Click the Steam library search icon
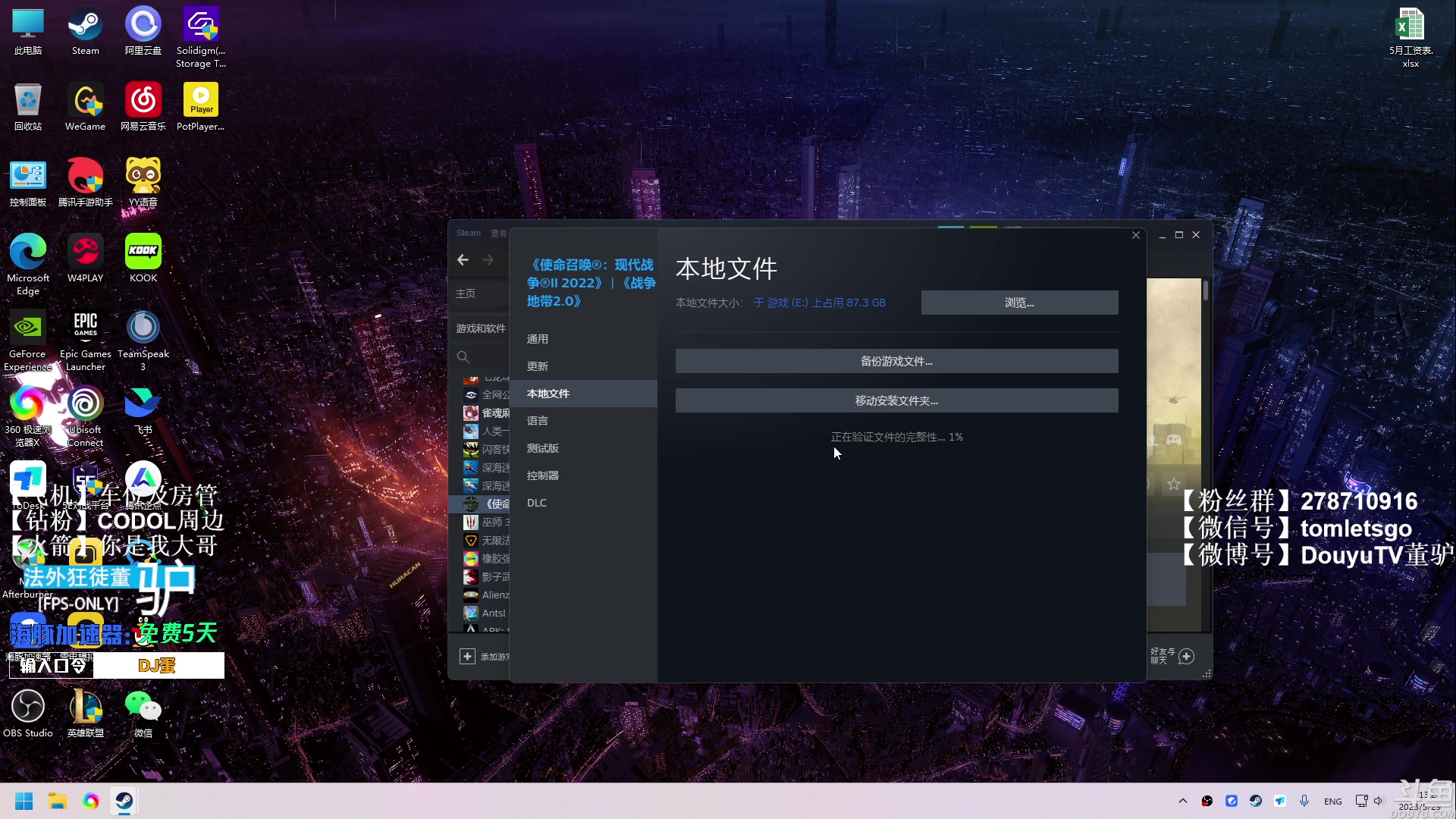Viewport: 1456px width, 819px height. tap(463, 356)
